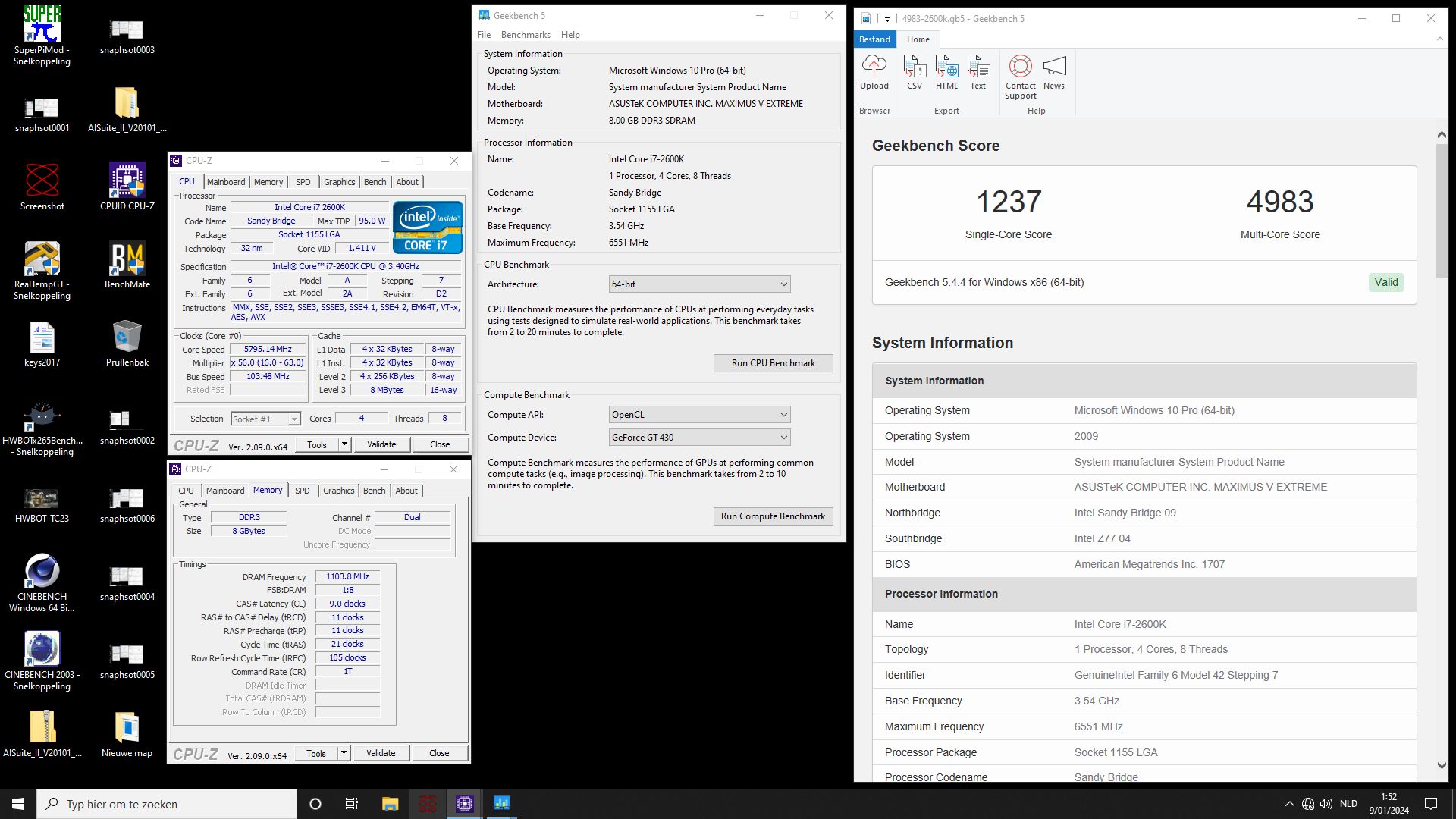Image resolution: width=1456 pixels, height=819 pixels.
Task: Launch BenchMate from desktop
Action: tap(127, 265)
